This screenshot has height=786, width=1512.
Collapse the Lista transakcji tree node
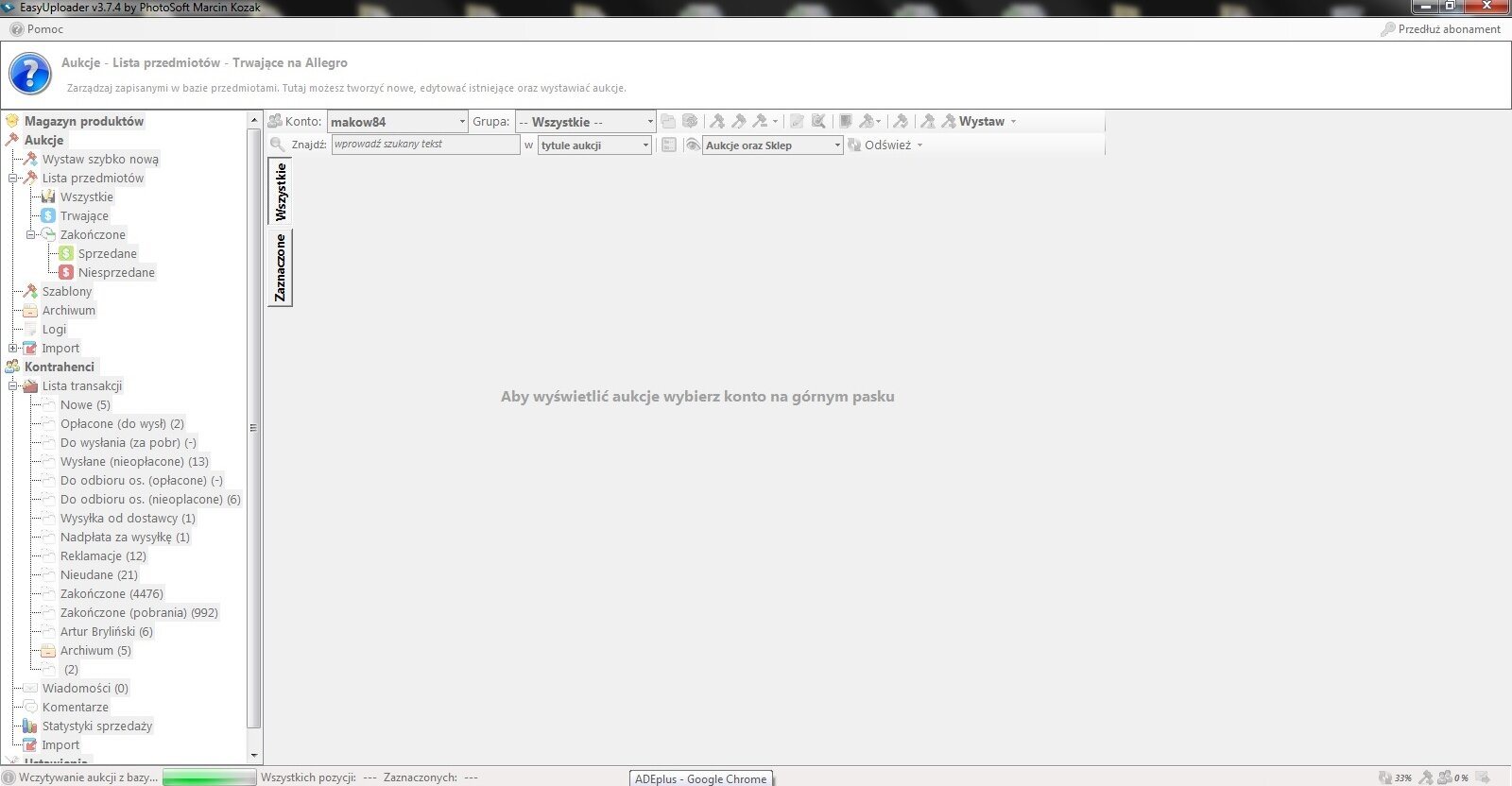click(13, 385)
